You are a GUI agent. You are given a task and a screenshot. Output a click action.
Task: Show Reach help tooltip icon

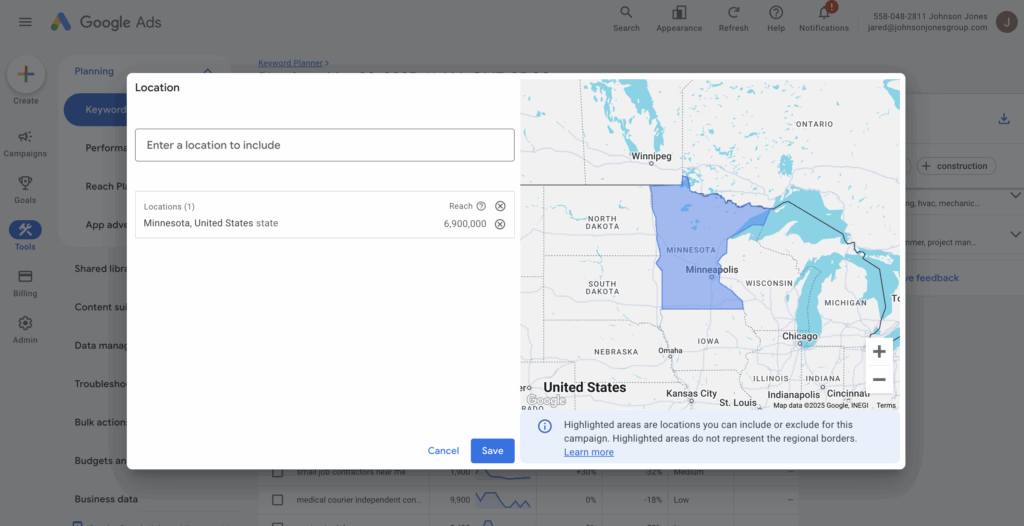coord(481,206)
